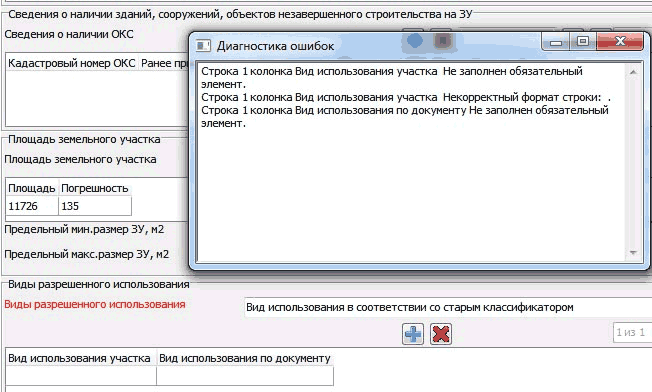Select the first error line in the diagnostics
This screenshot has height=392, width=652.
coord(392,78)
